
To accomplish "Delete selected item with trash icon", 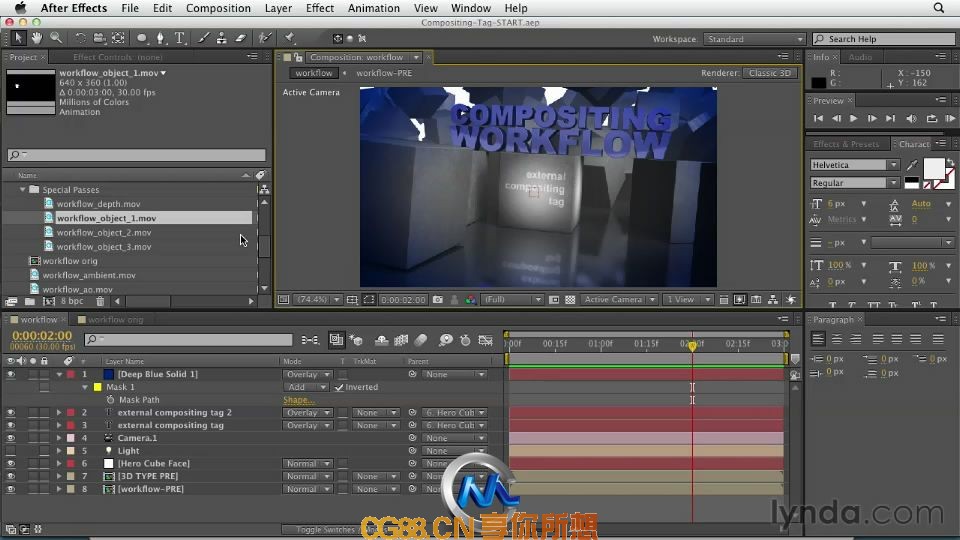I will tap(100, 301).
